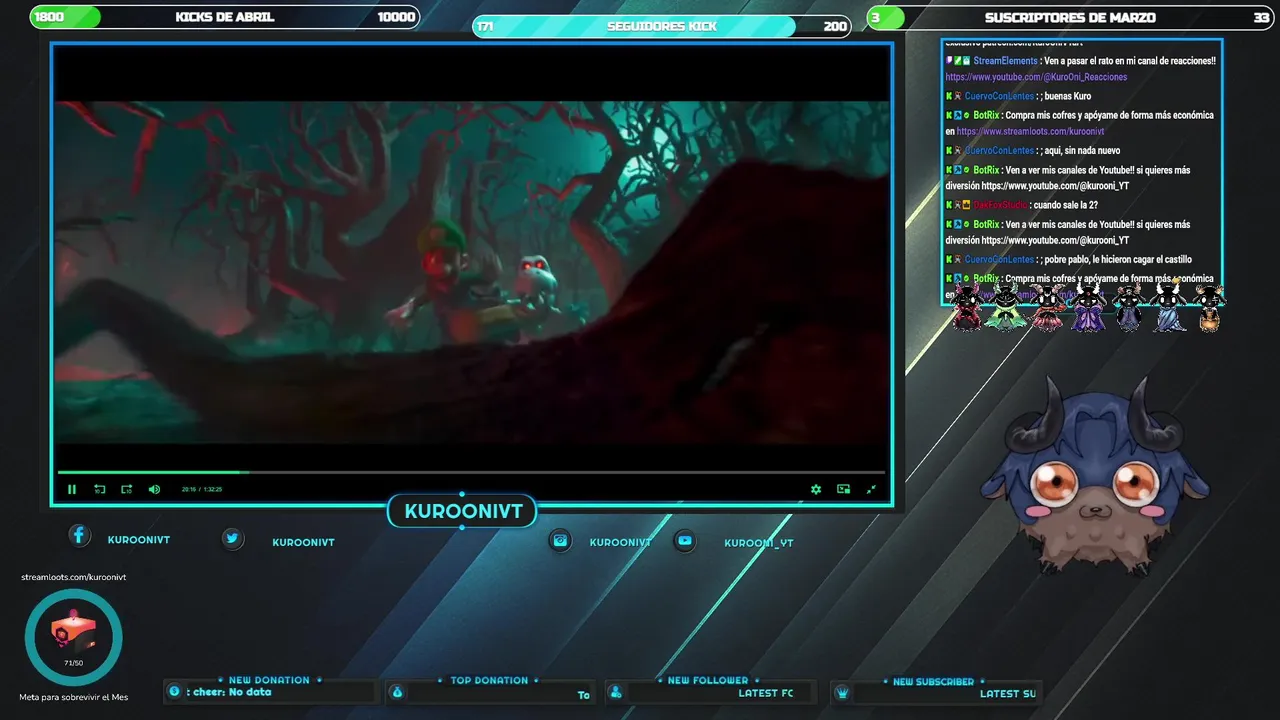Click CuervoConLentes on the 'buenas Kuro' message
Screen dimensions: 1280x720
click(x=999, y=96)
